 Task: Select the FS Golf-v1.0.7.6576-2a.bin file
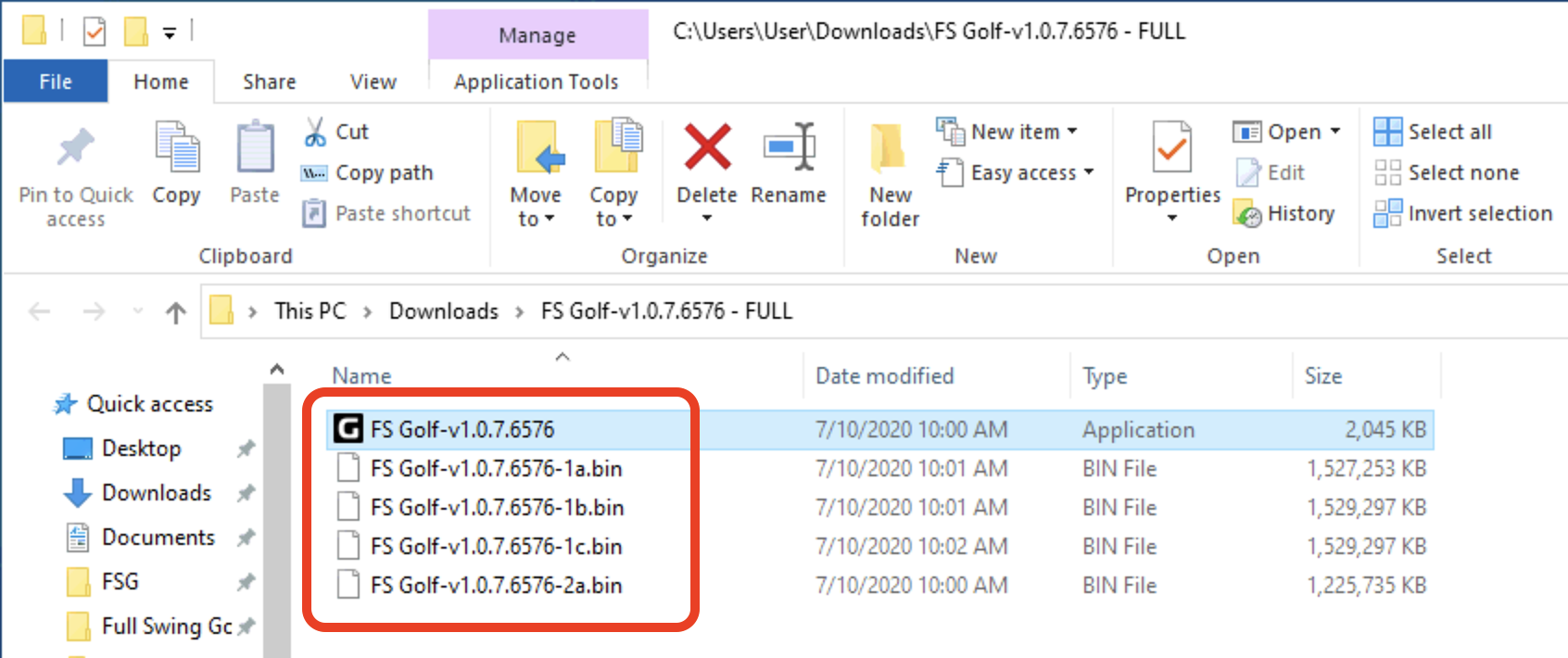tap(496, 586)
